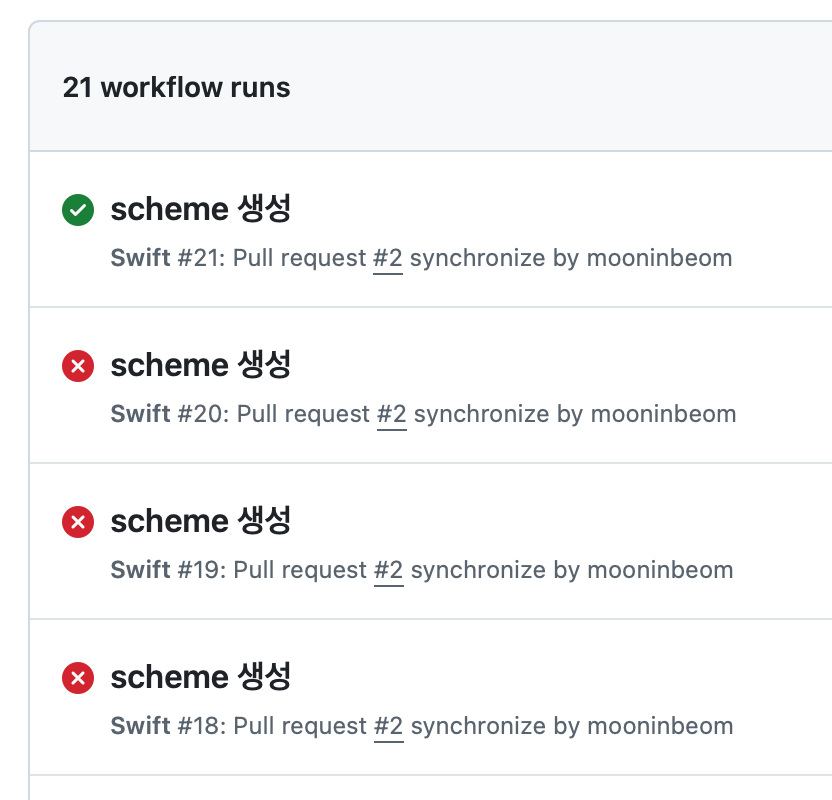Click the red failed icon for run #20
The height and width of the screenshot is (800, 832).
coord(78,366)
